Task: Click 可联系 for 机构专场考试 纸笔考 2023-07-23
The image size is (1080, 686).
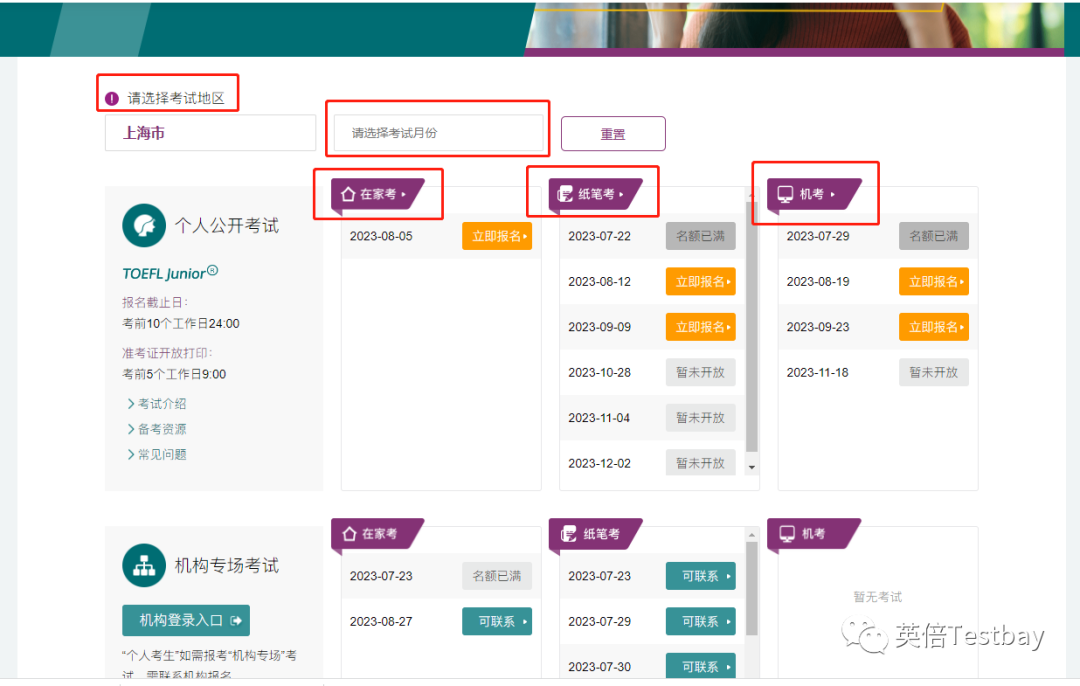Action: coord(700,576)
